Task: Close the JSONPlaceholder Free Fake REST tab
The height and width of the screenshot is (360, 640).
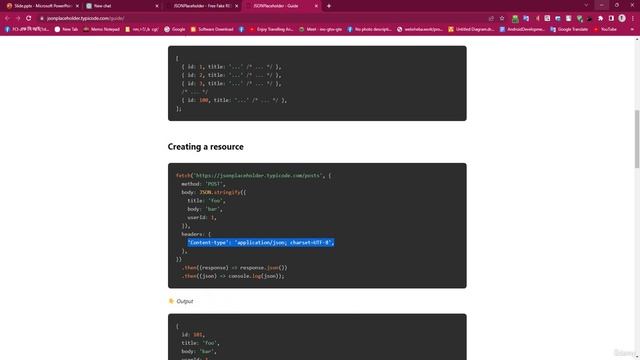Action: (236, 6)
